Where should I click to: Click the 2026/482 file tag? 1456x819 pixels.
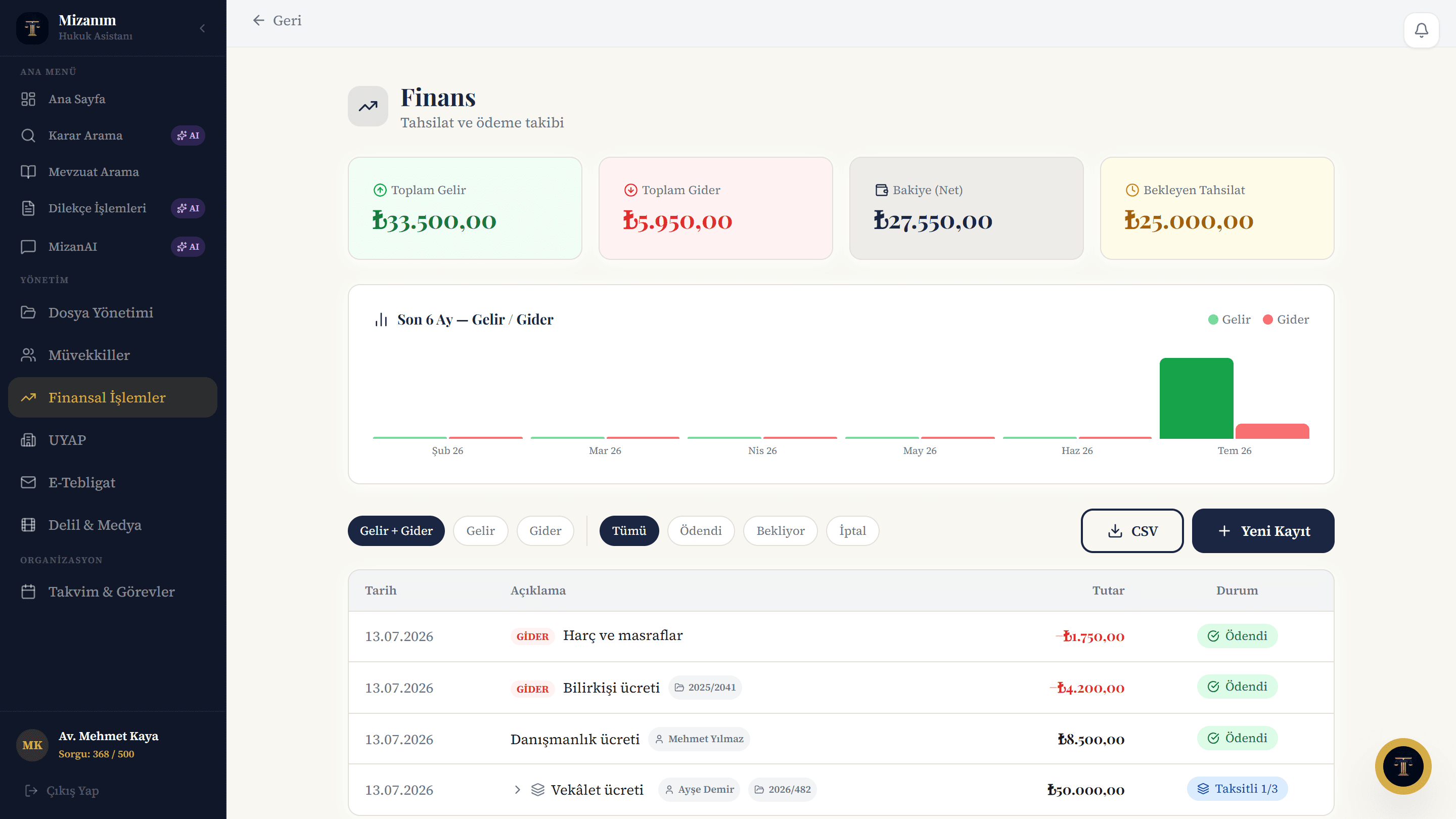pyautogui.click(x=783, y=790)
